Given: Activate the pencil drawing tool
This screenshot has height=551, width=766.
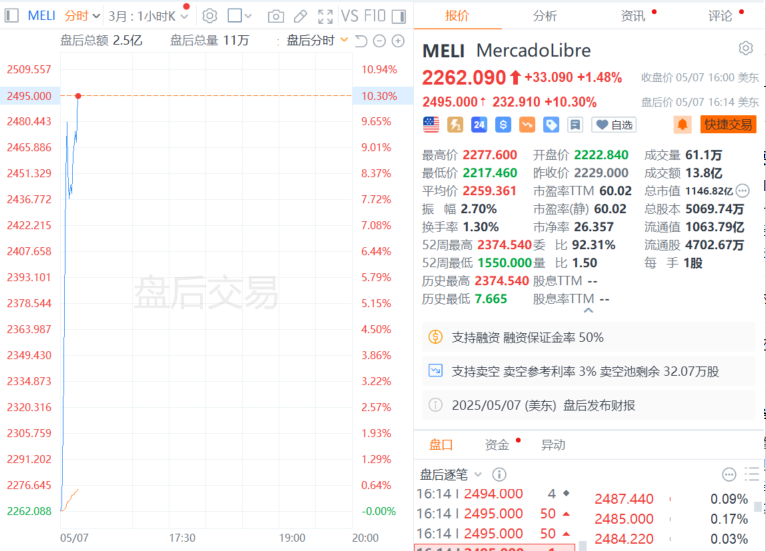Looking at the screenshot, I should point(300,17).
